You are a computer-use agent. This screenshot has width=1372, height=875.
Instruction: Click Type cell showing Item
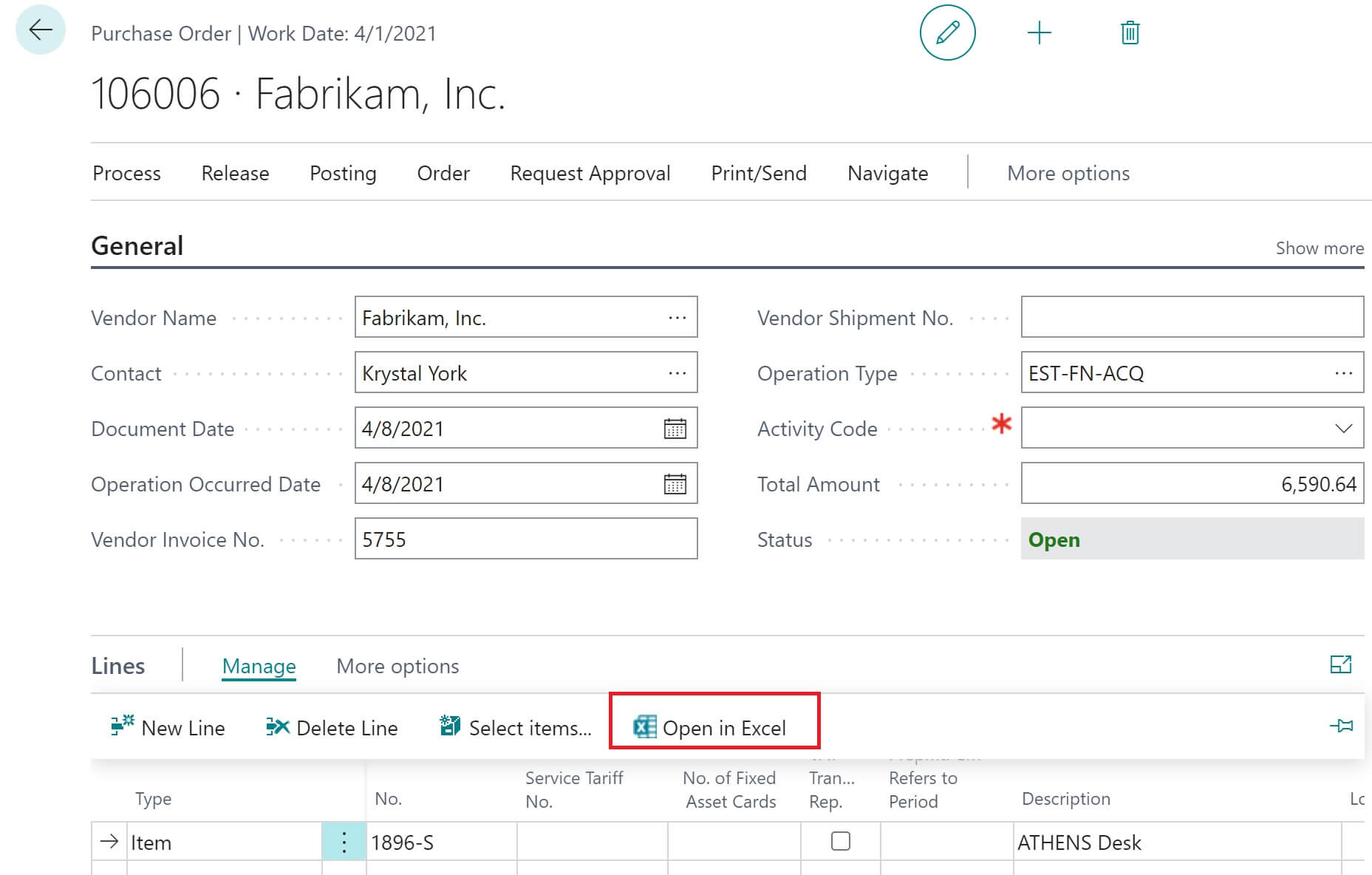point(225,842)
